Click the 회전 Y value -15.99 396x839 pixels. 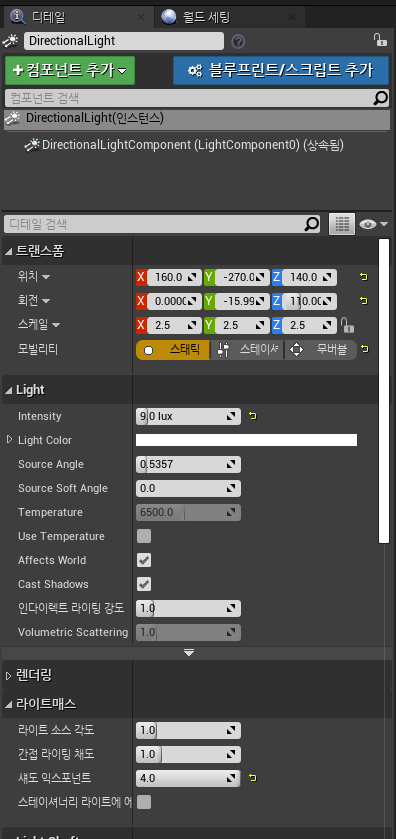click(242, 301)
